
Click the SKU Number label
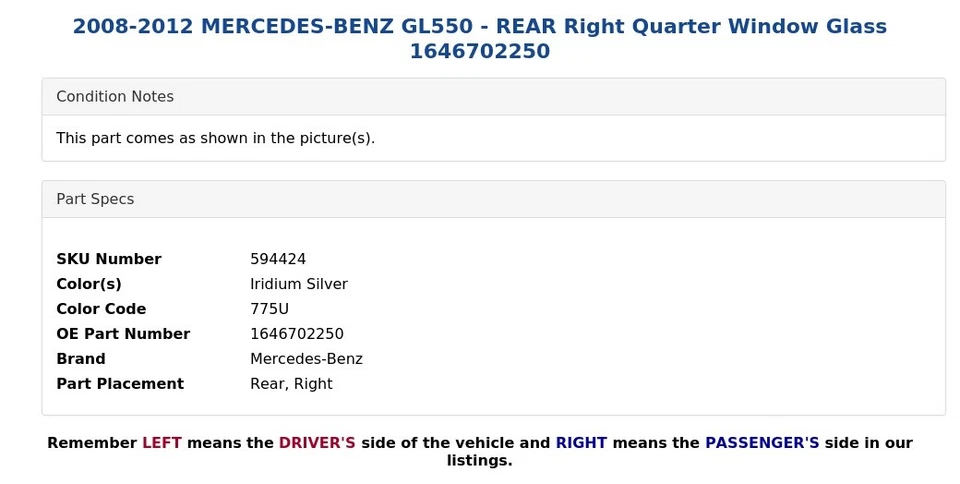[x=108, y=259]
